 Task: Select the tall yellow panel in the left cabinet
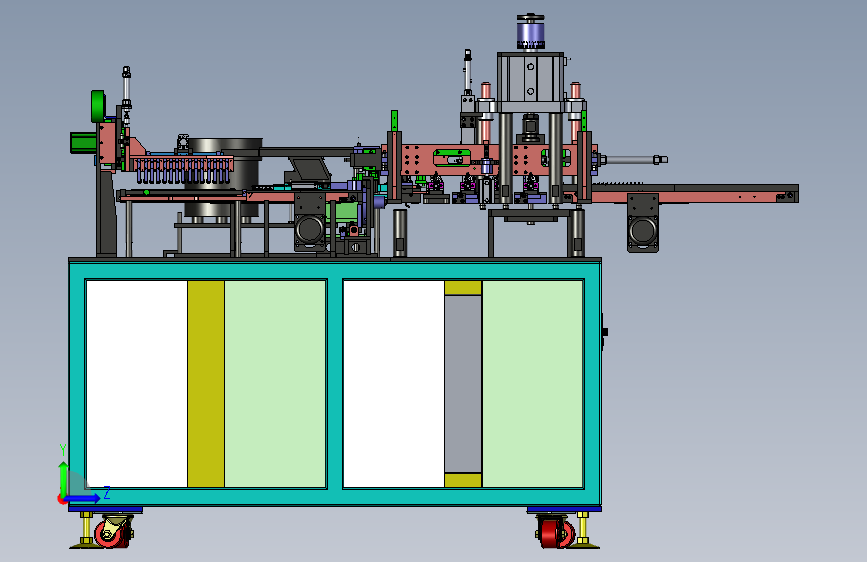(x=206, y=384)
